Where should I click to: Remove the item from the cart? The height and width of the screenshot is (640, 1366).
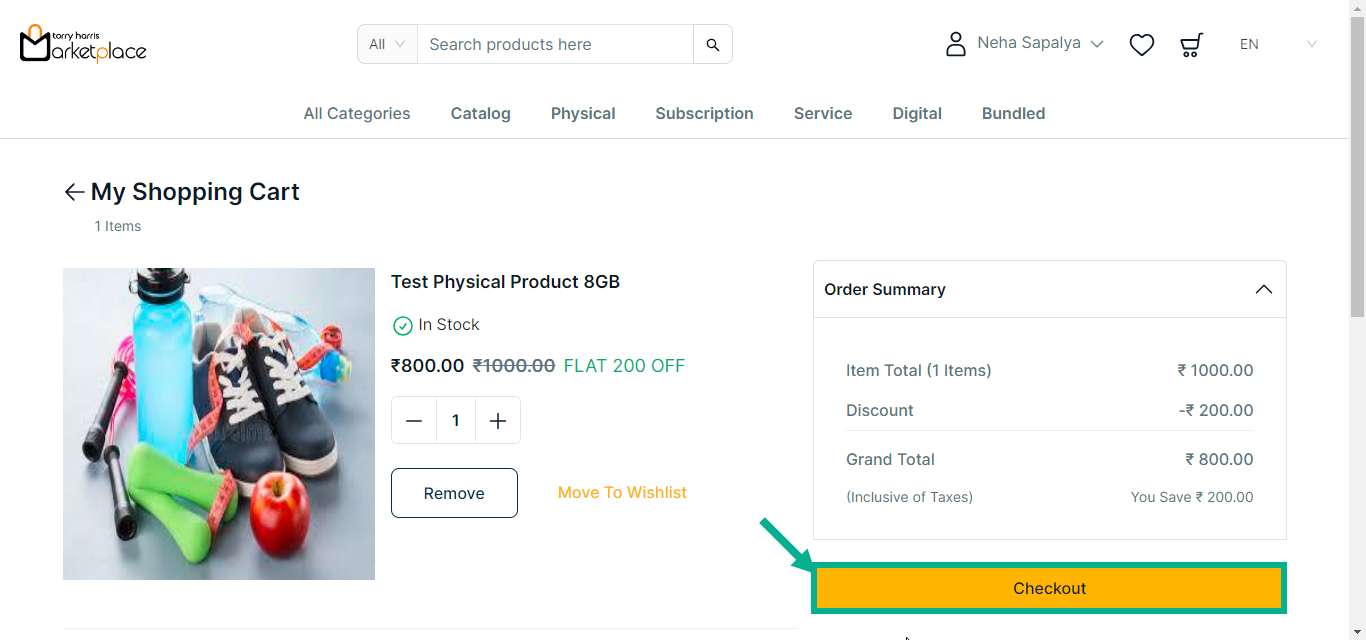454,493
